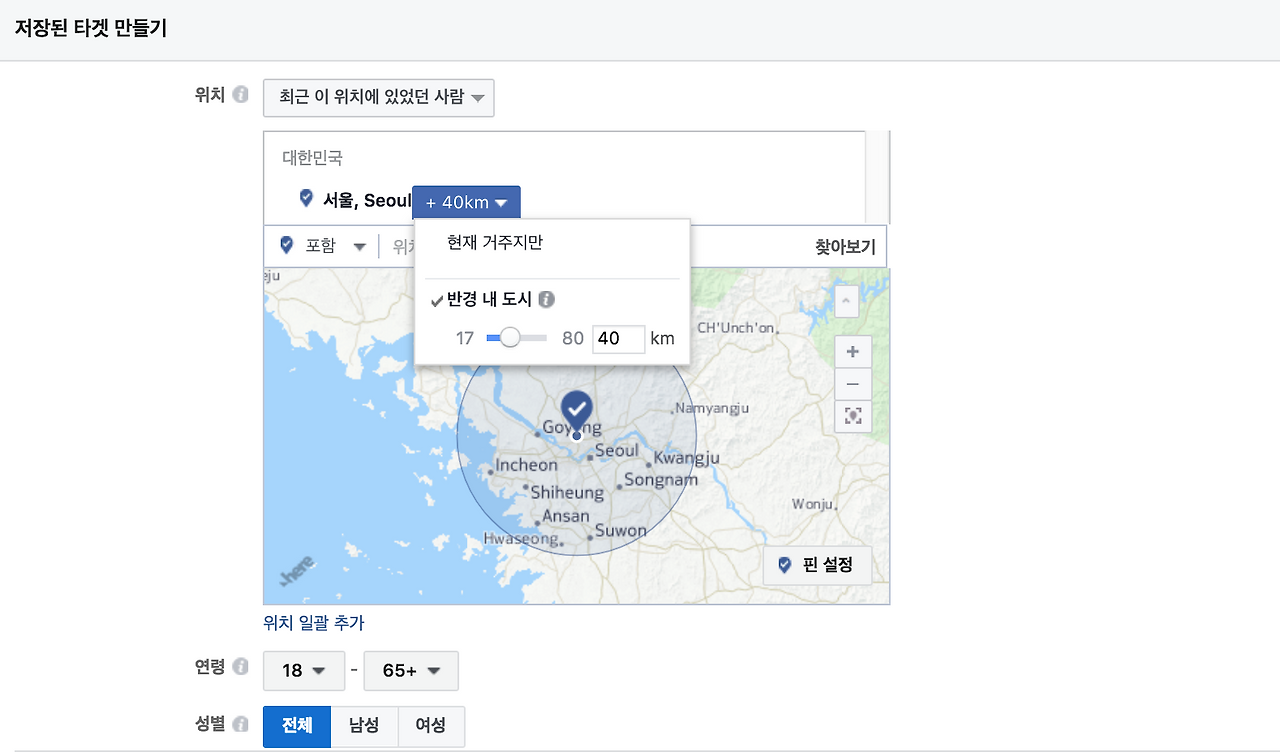The width and height of the screenshot is (1280, 752).
Task: Click the info icon next to 위치 label
Action: (x=239, y=93)
